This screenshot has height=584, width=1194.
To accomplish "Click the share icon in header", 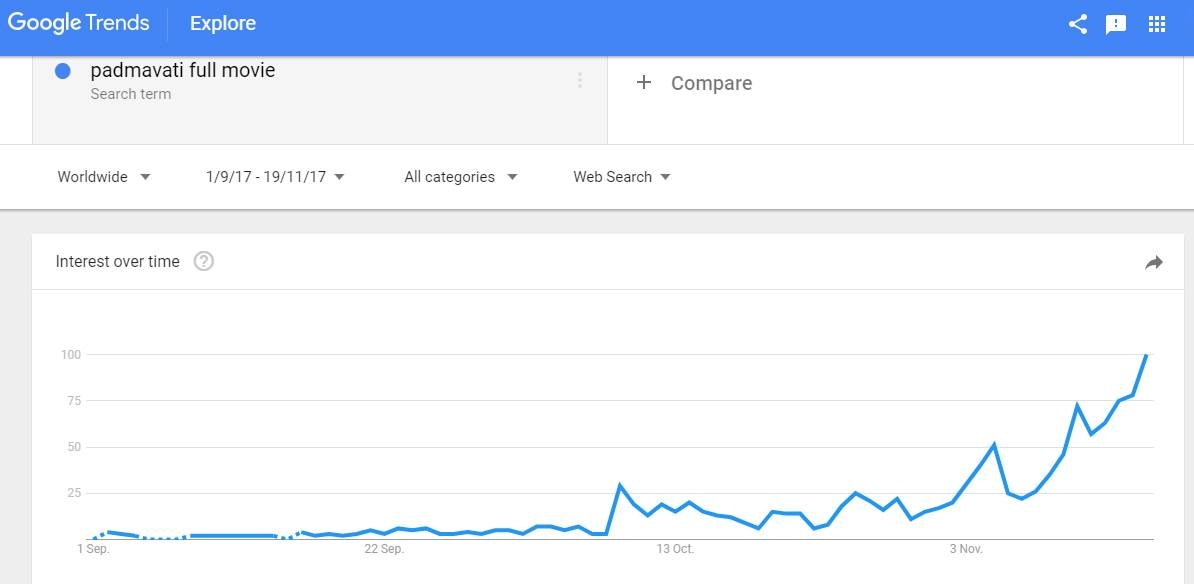I will tap(1077, 24).
